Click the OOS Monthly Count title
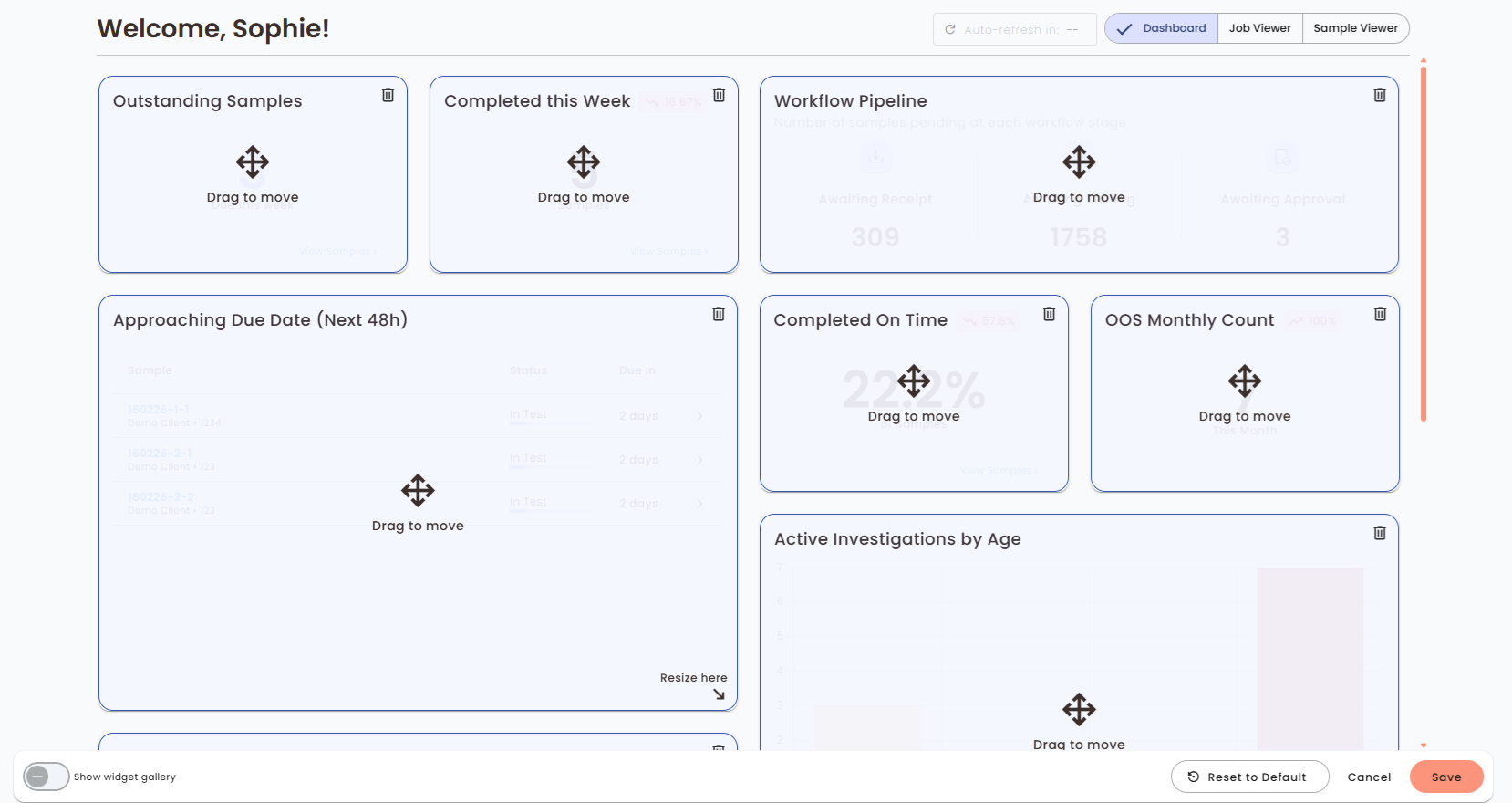 pyautogui.click(x=1189, y=320)
